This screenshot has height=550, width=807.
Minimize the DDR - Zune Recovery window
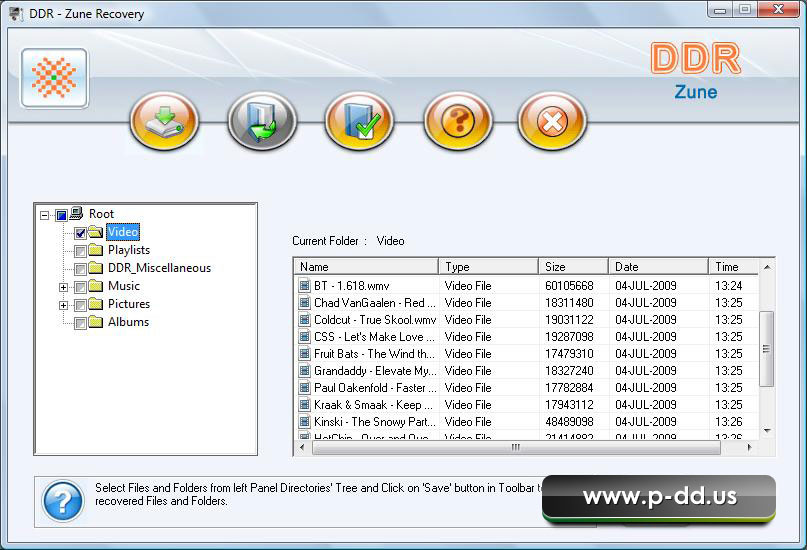coord(721,10)
